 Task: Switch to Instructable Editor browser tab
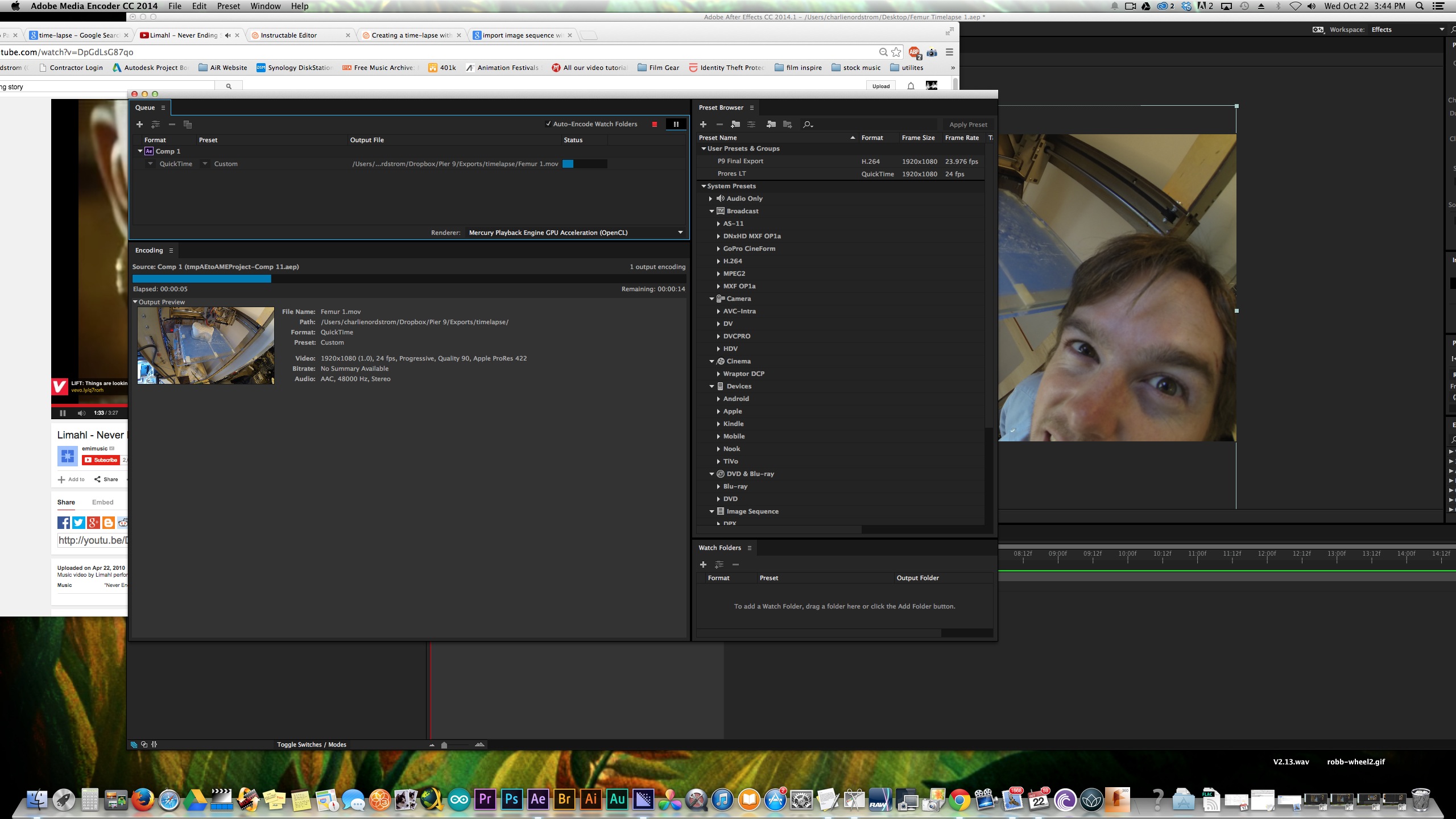[300, 35]
